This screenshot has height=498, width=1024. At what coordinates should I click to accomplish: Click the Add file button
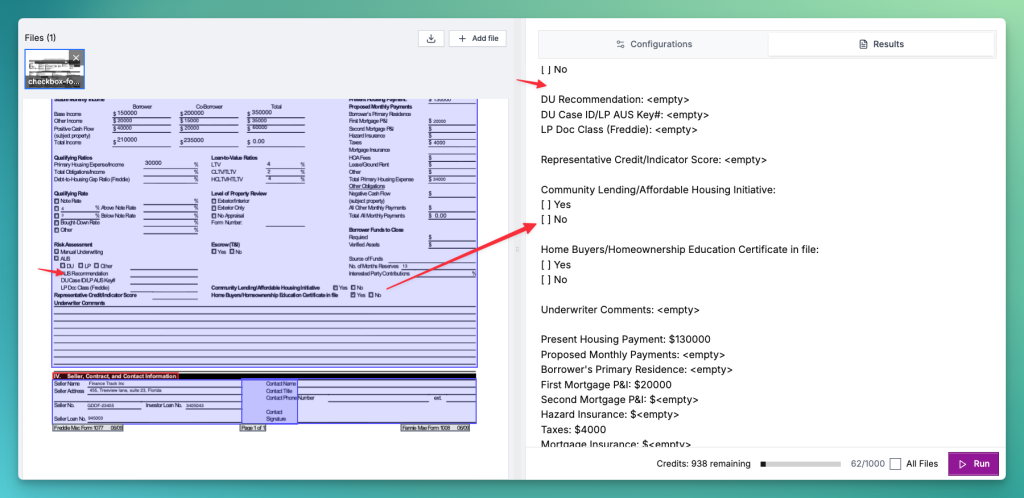click(477, 38)
